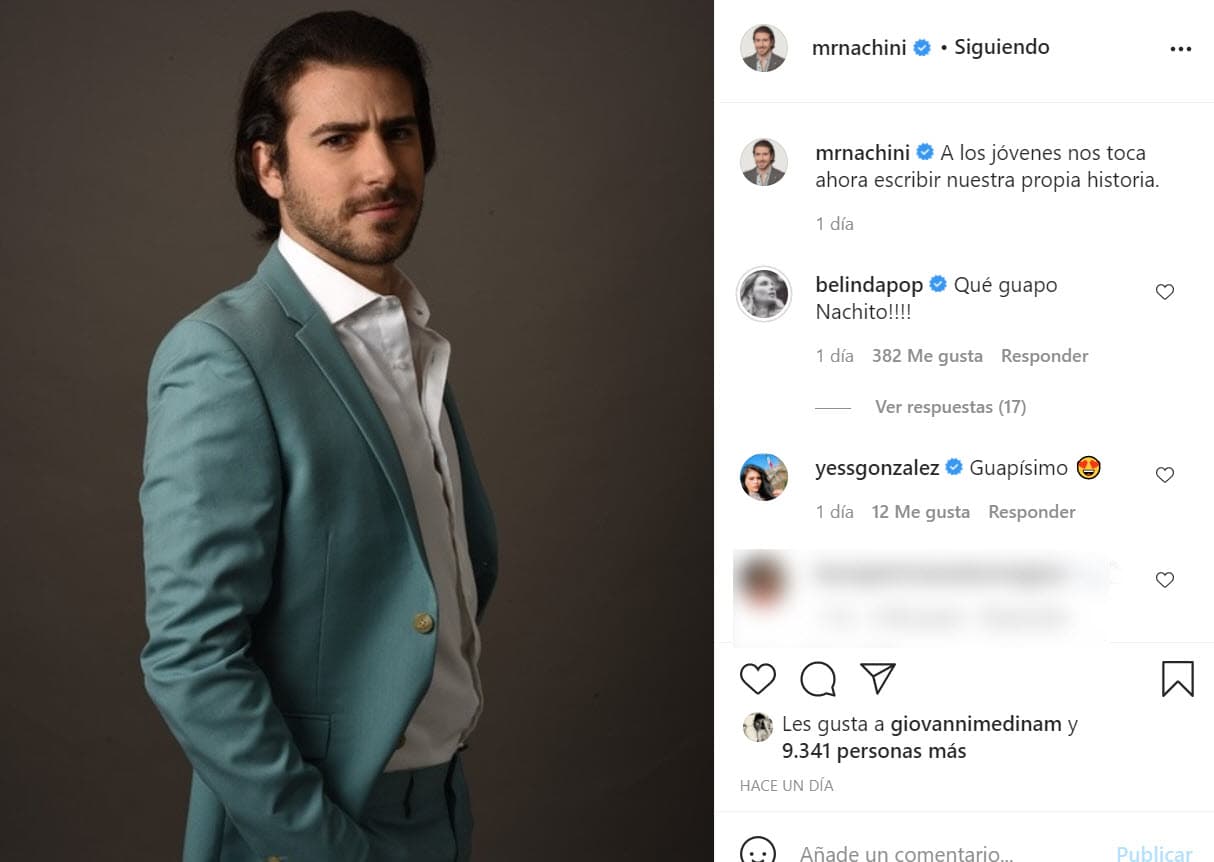
Task: Open comments via the speech bubble icon
Action: click(x=818, y=678)
